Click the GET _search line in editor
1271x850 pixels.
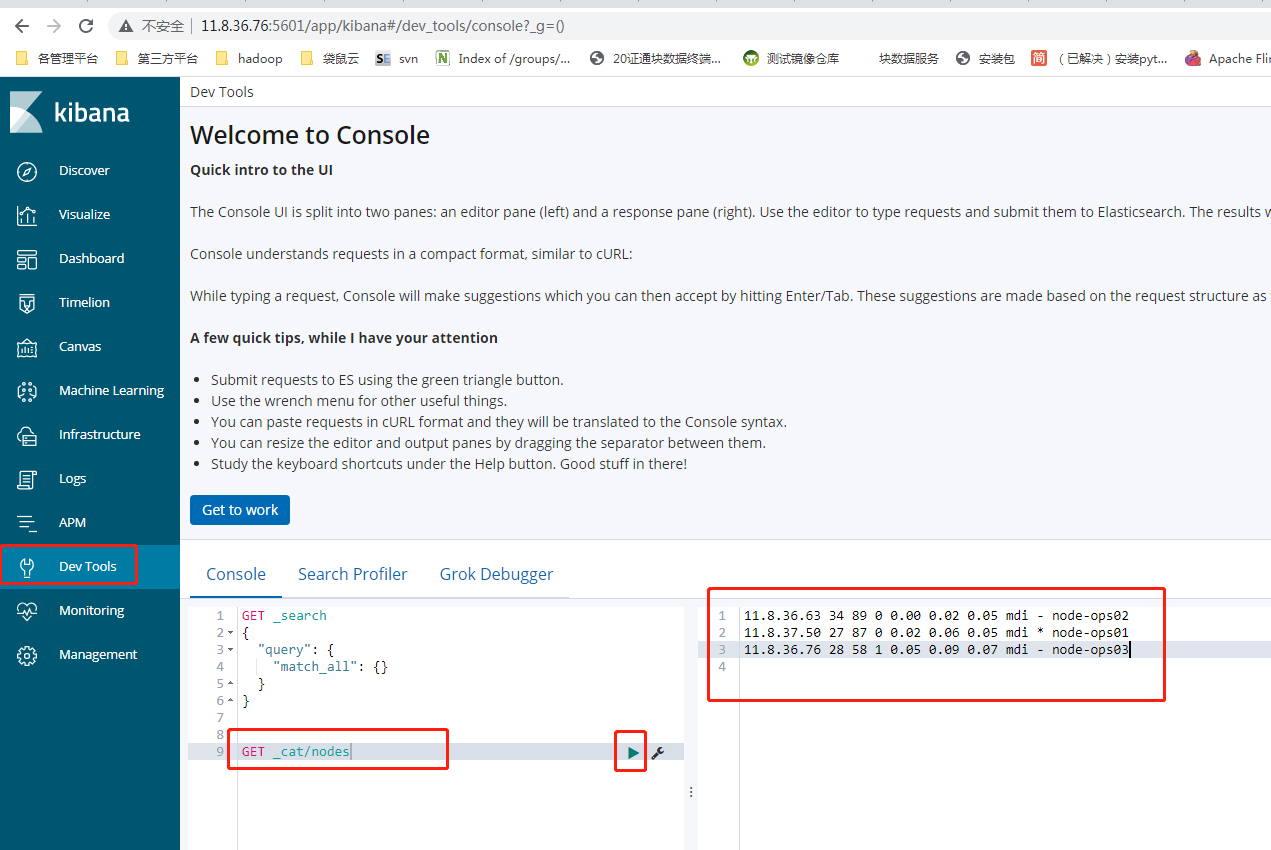tap(284, 616)
